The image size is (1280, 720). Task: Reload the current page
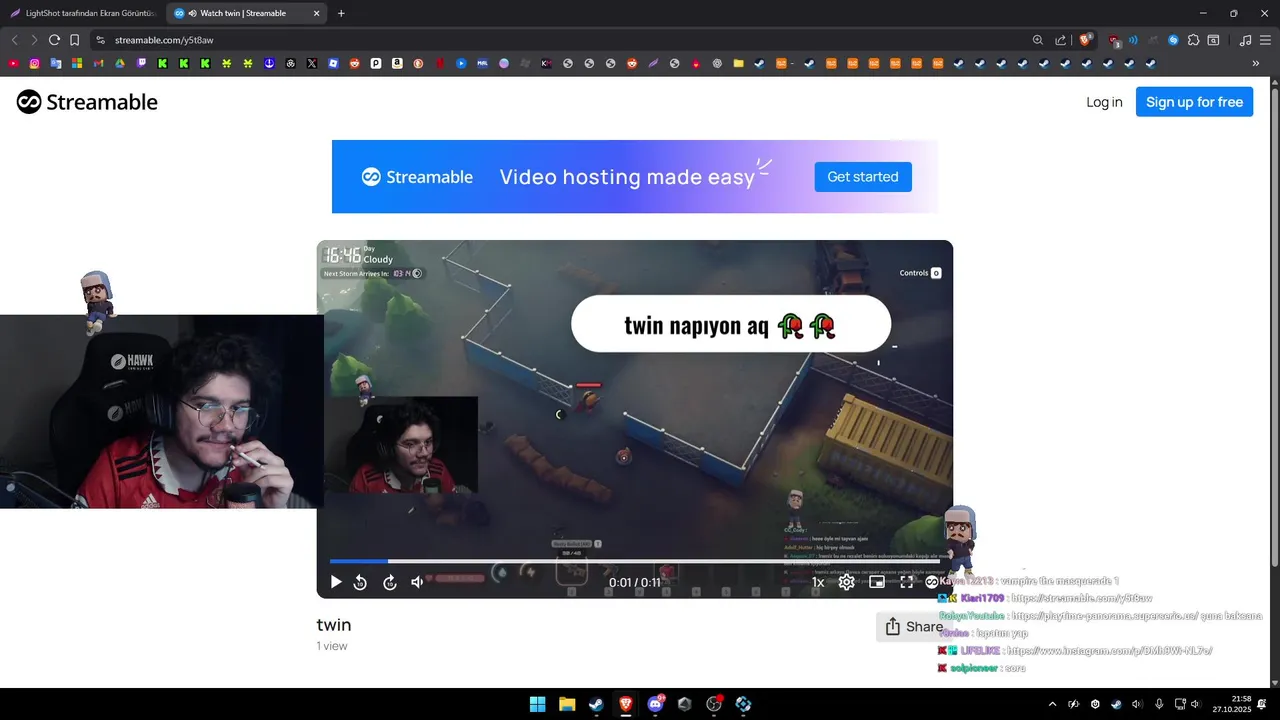tap(54, 40)
